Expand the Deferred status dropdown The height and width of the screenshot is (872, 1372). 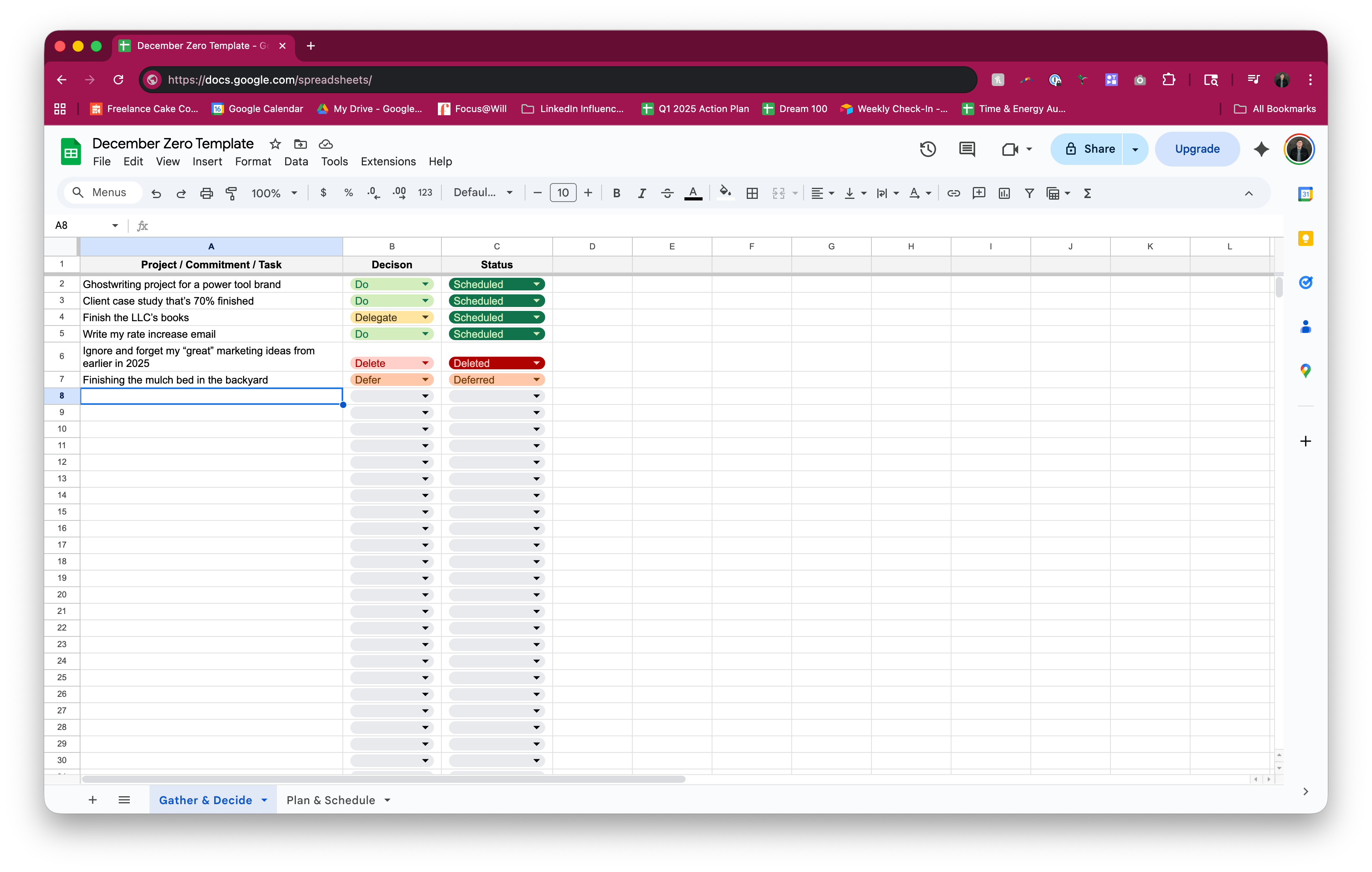pyautogui.click(x=536, y=380)
